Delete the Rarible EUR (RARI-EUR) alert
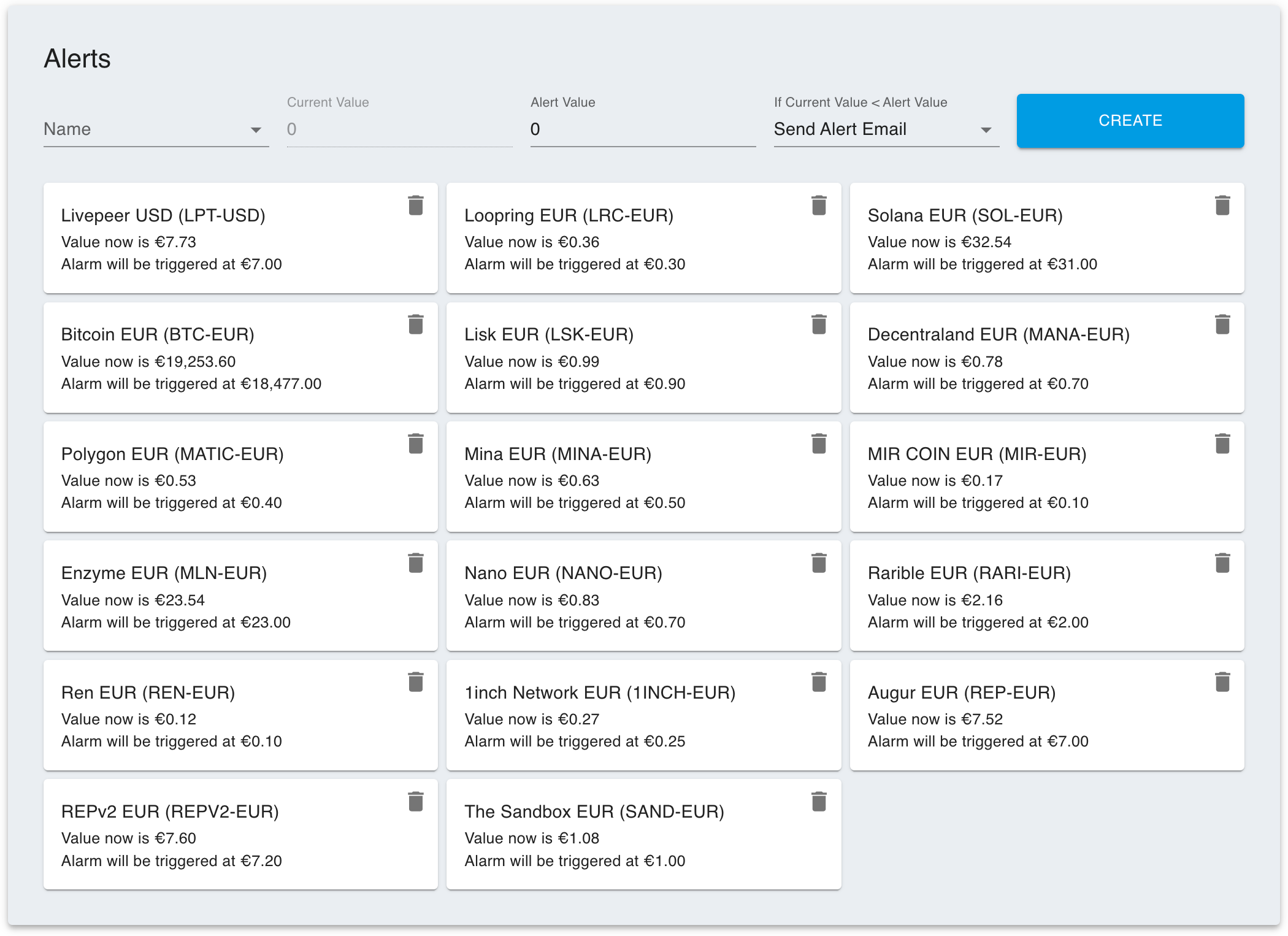1288x936 pixels. pos(1222,563)
